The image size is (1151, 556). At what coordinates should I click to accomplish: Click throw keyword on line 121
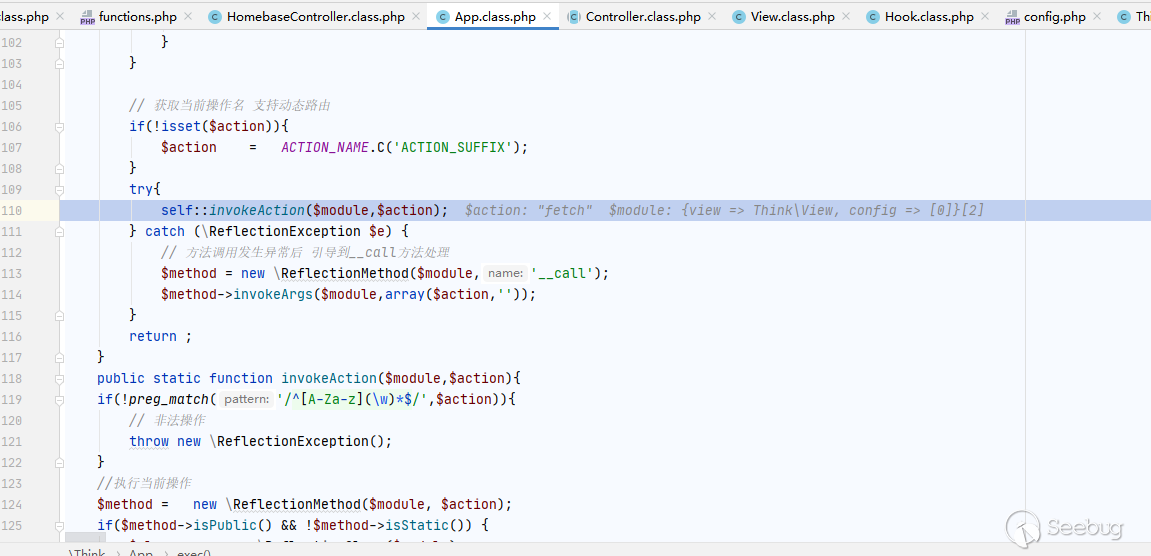pyautogui.click(x=149, y=441)
